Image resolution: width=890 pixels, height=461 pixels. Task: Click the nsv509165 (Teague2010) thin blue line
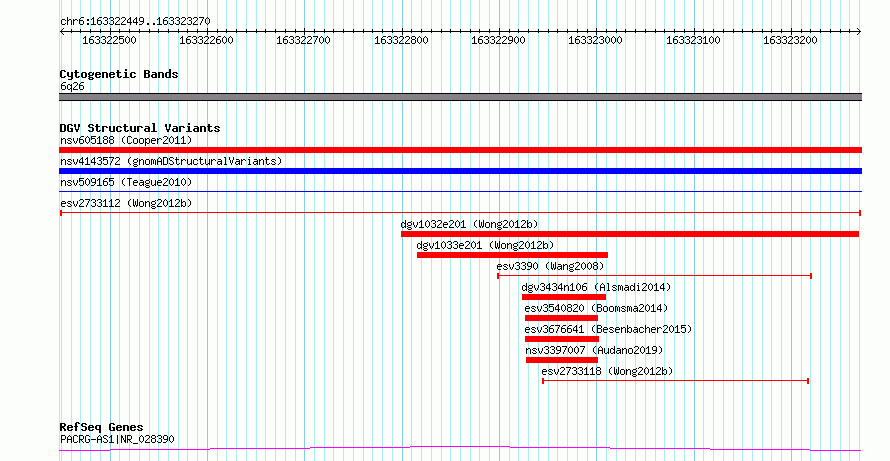(460, 192)
